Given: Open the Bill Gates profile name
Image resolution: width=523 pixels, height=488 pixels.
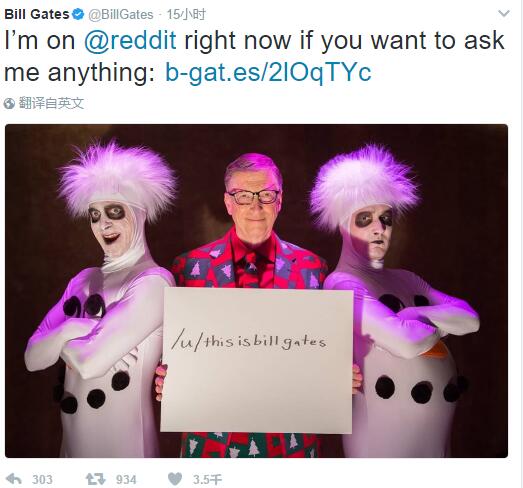Looking at the screenshot, I should (37, 14).
